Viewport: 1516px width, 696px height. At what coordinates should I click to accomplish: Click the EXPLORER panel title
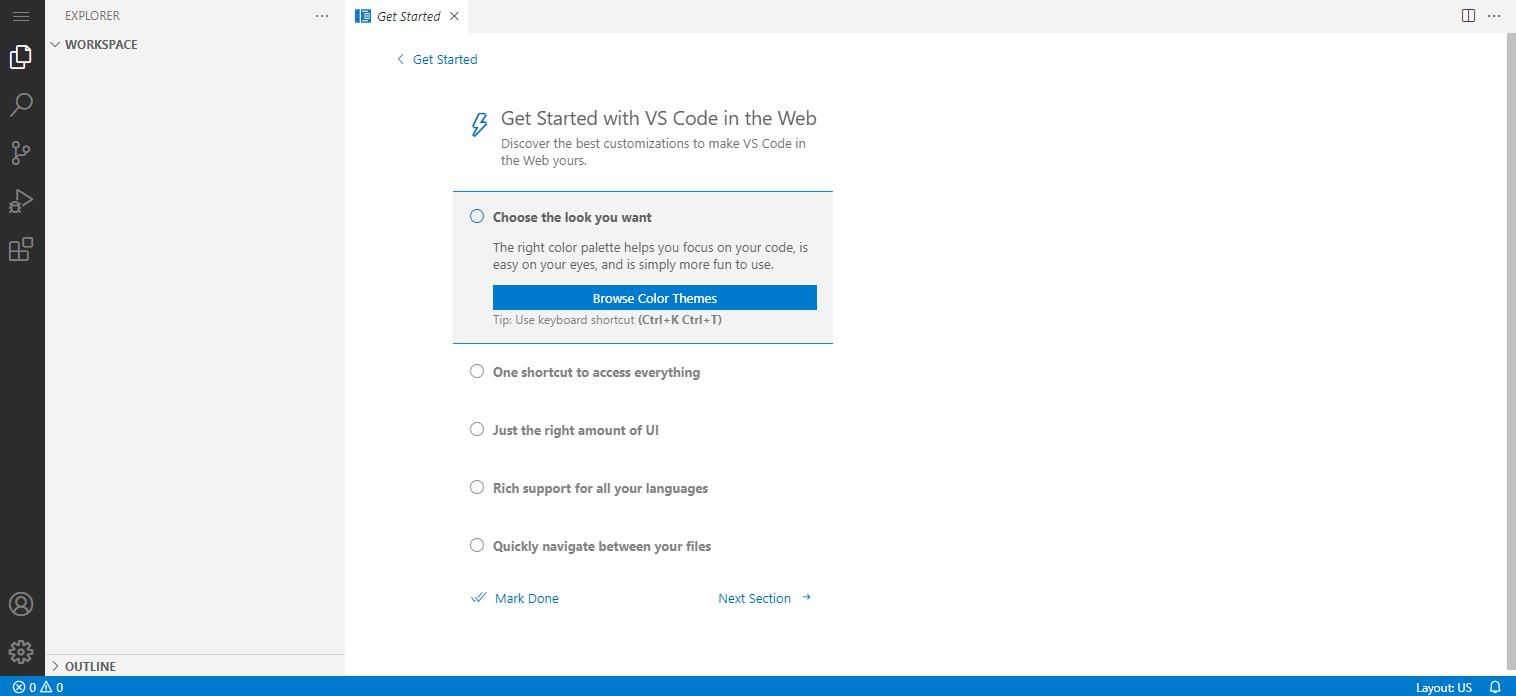click(92, 16)
